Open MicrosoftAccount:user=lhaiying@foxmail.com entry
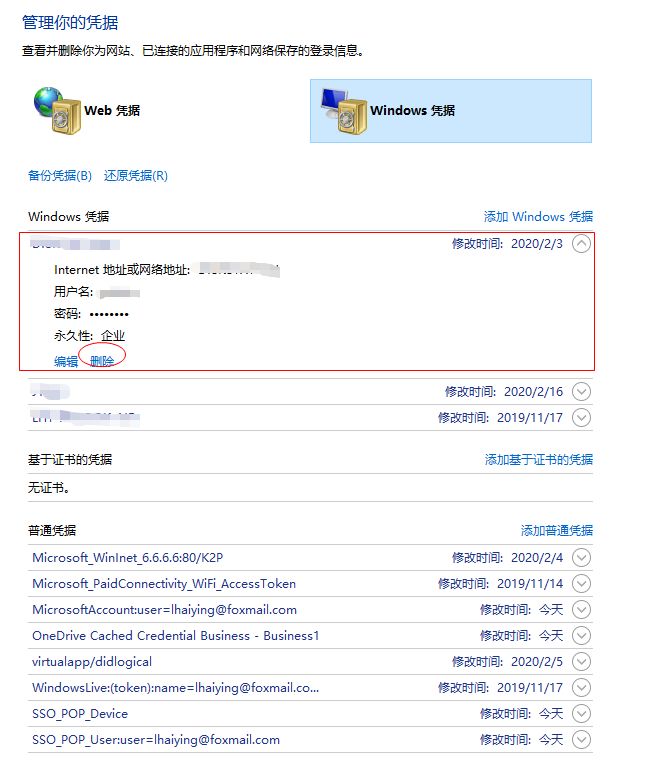The width and height of the screenshot is (656, 771). coord(164,610)
